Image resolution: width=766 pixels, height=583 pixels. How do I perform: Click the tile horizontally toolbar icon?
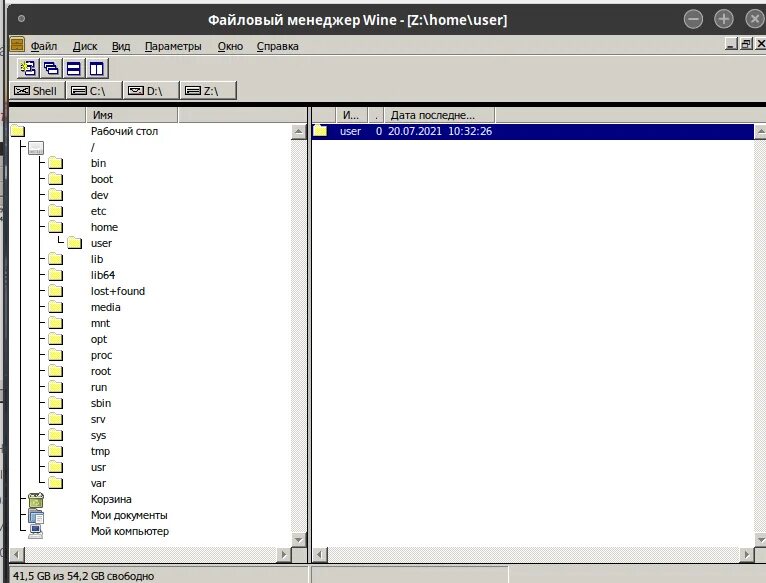tap(74, 68)
